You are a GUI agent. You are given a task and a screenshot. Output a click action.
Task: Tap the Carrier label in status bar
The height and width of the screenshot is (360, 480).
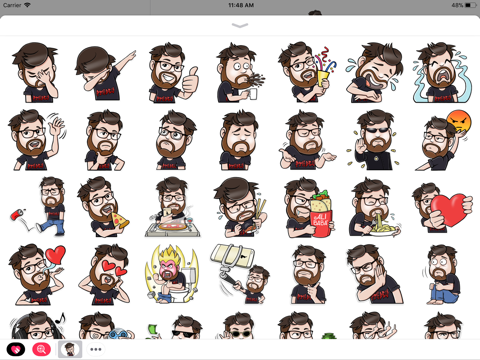pyautogui.click(x=12, y=5)
